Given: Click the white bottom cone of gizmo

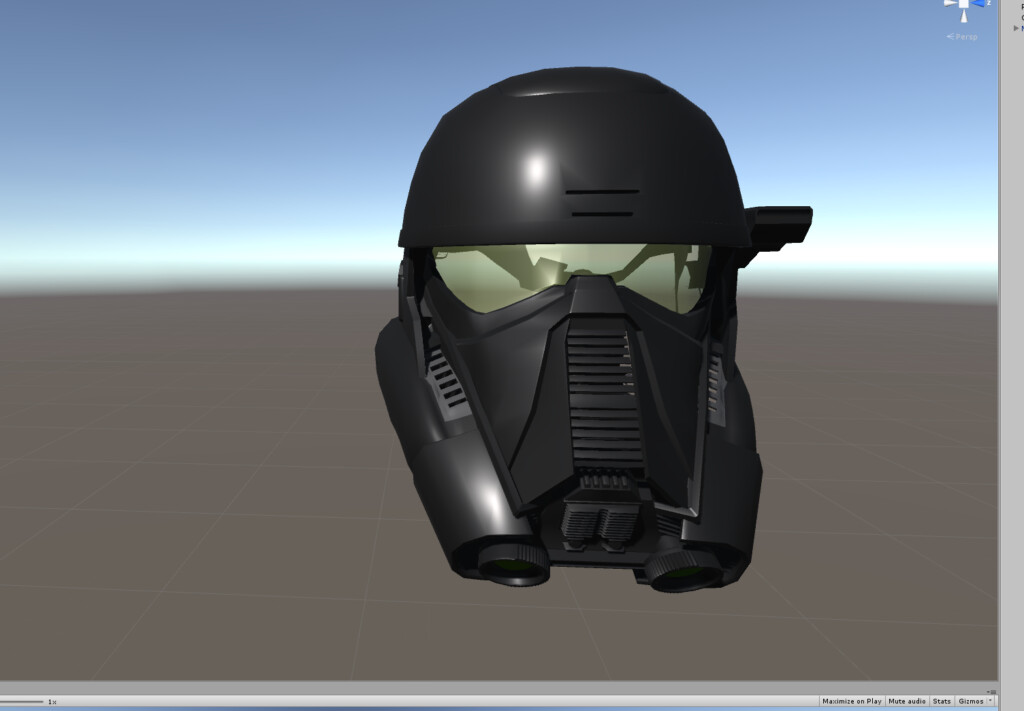Looking at the screenshot, I should (963, 15).
